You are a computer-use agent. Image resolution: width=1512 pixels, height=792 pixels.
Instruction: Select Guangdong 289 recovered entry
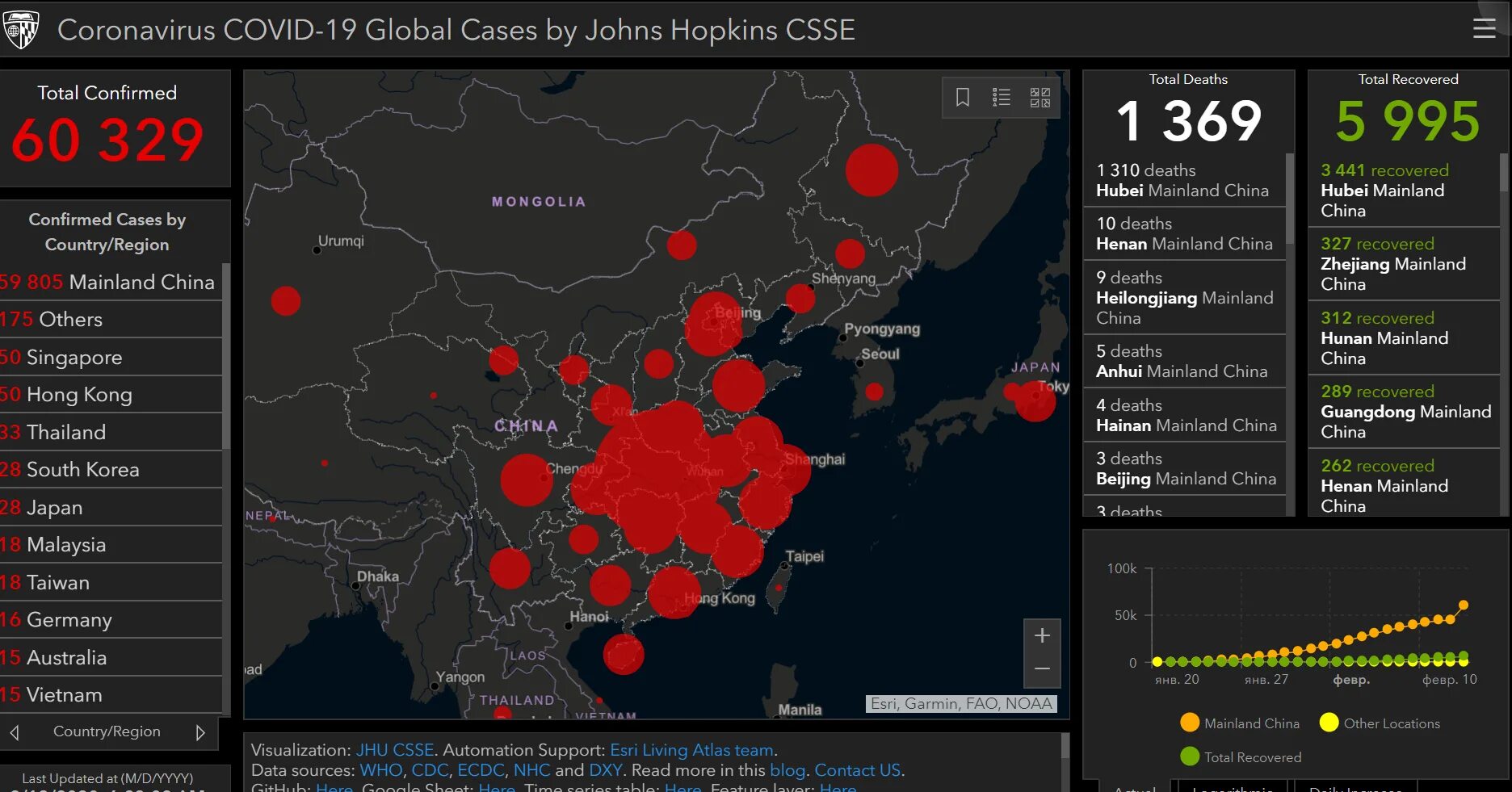tap(1404, 411)
